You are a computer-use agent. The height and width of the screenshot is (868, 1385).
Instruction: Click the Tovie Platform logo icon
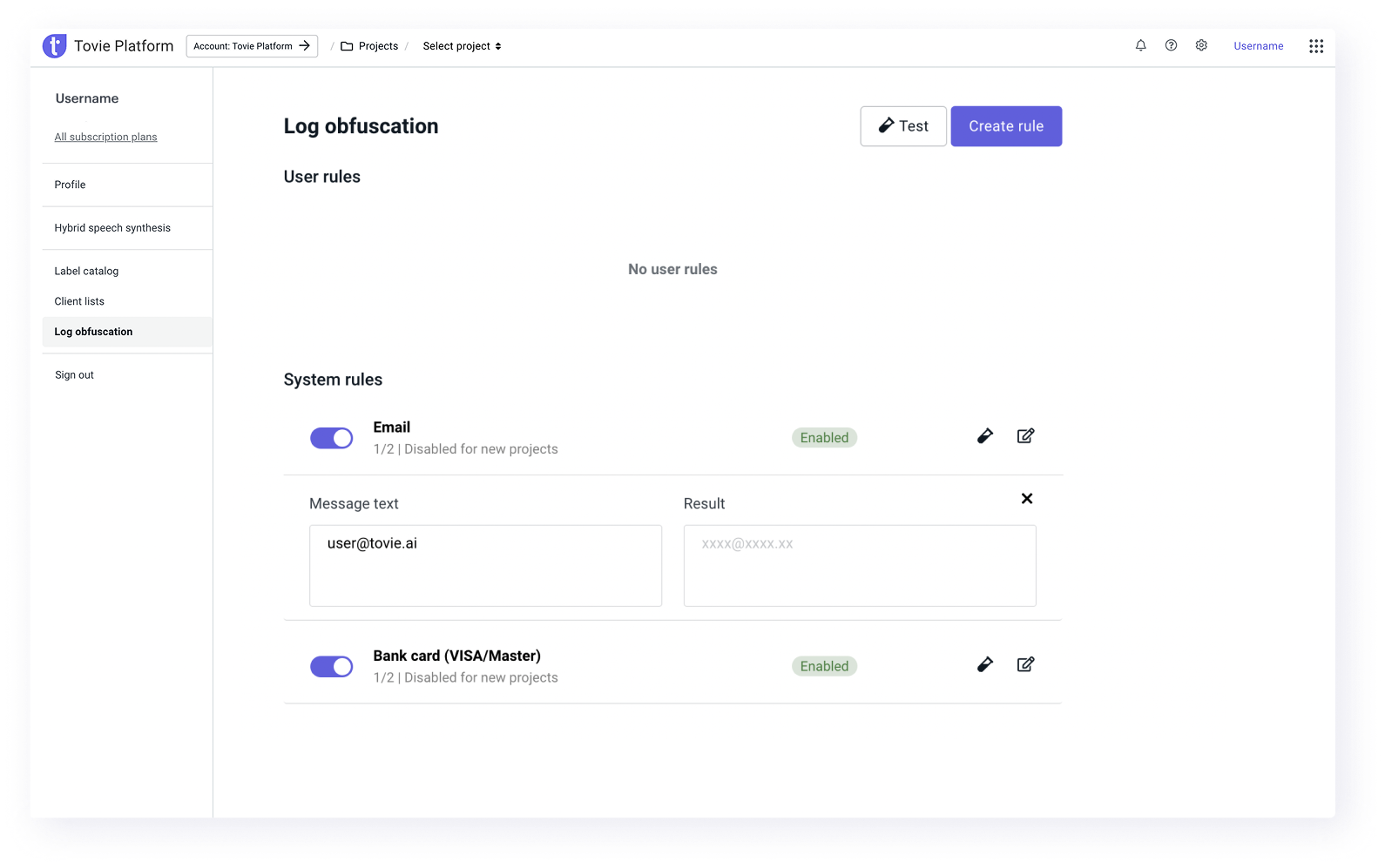pyautogui.click(x=54, y=46)
